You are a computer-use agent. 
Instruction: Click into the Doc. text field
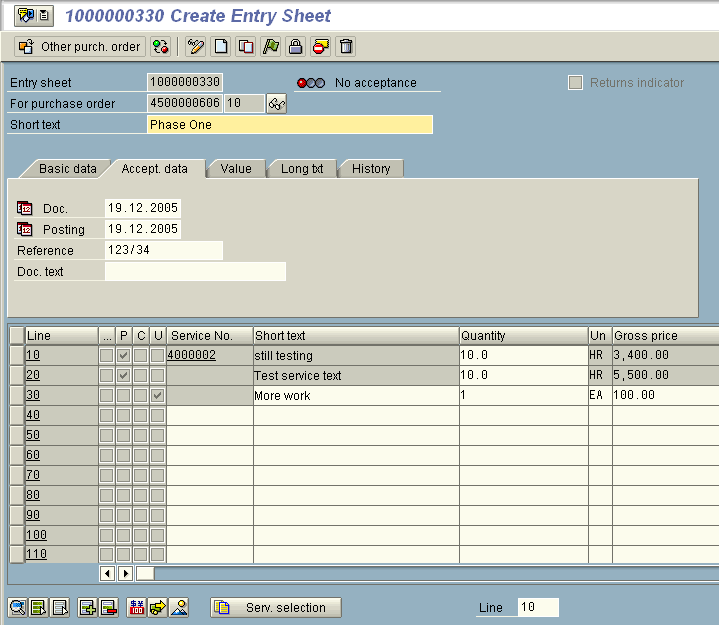[x=195, y=272]
